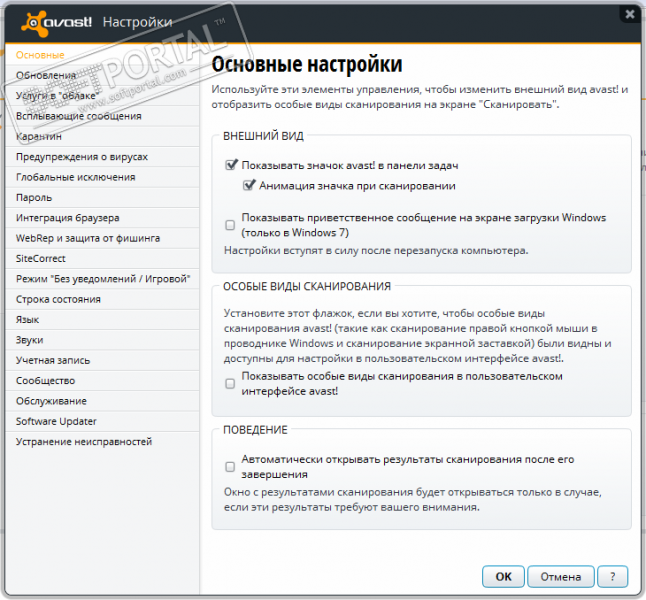
Task: Open 'Предупреждения о вирусах' section
Action: click(x=102, y=157)
